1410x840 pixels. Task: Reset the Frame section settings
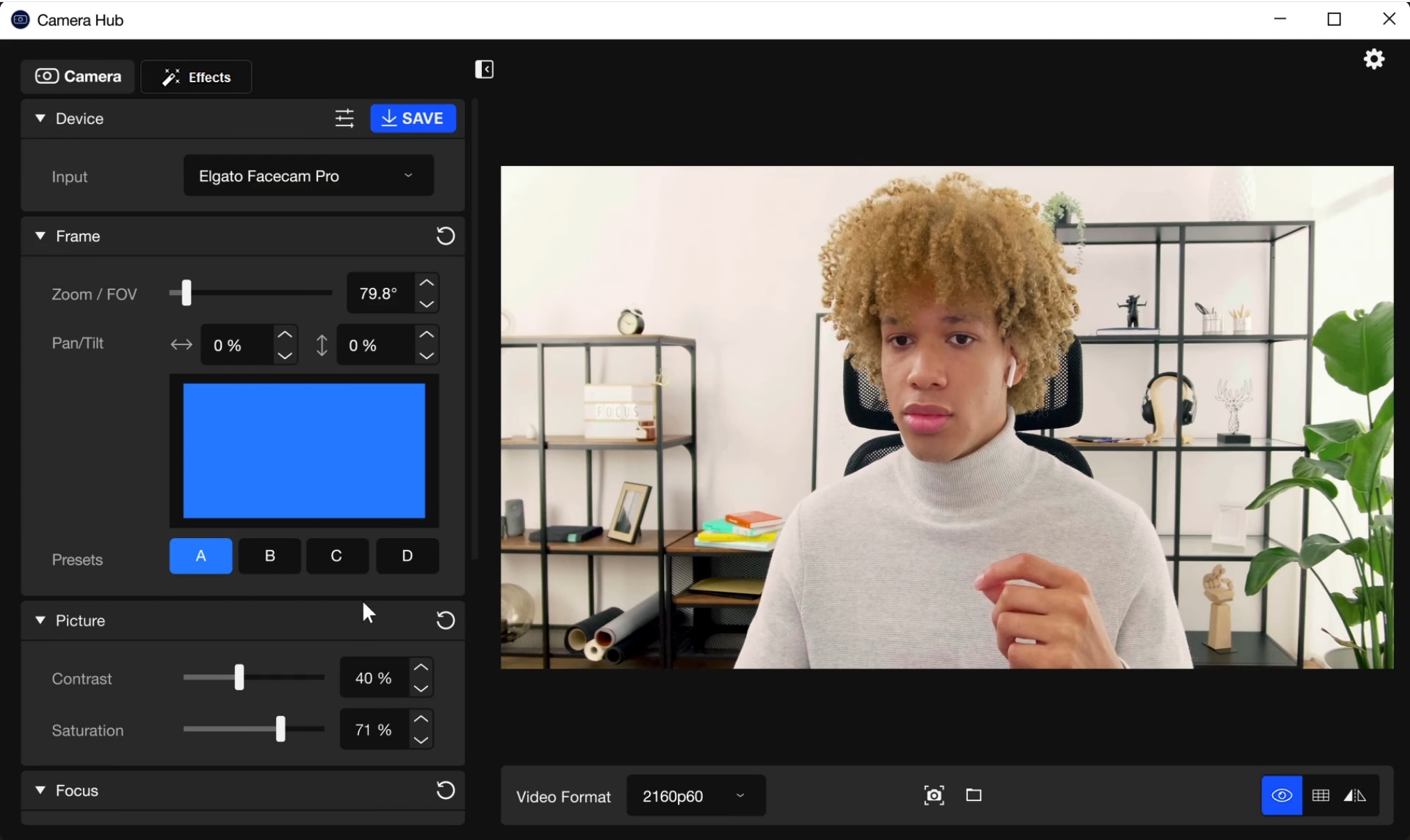[446, 236]
